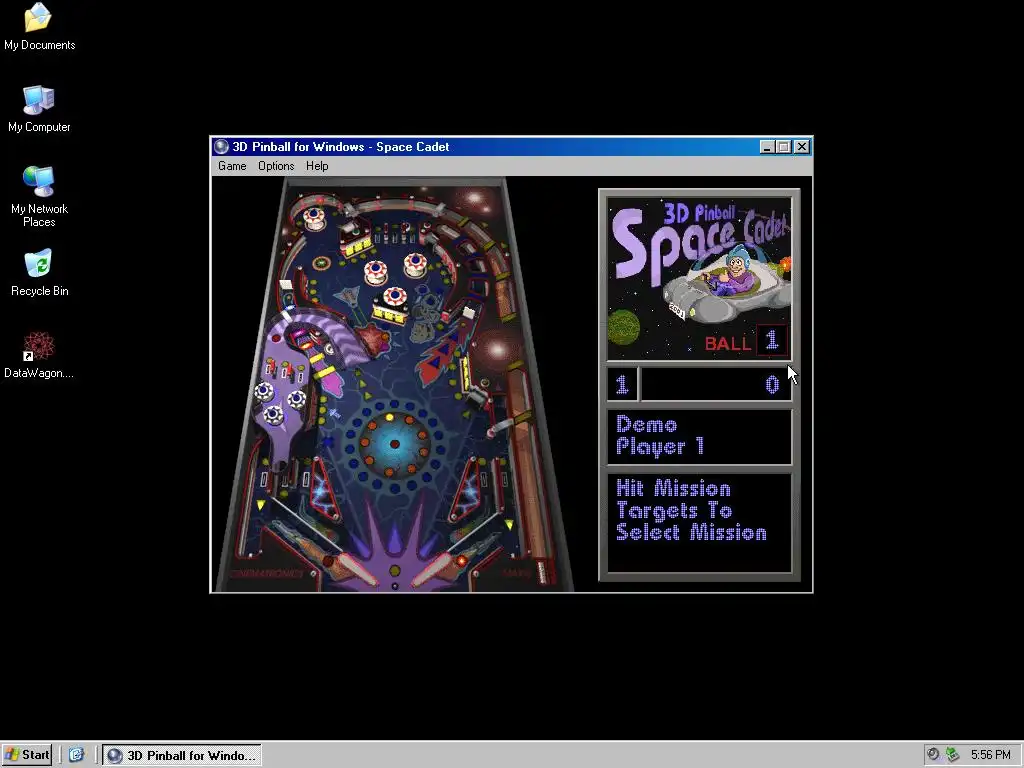Select the Recycle Bin icon
The width and height of the screenshot is (1024, 768).
pyautogui.click(x=39, y=273)
